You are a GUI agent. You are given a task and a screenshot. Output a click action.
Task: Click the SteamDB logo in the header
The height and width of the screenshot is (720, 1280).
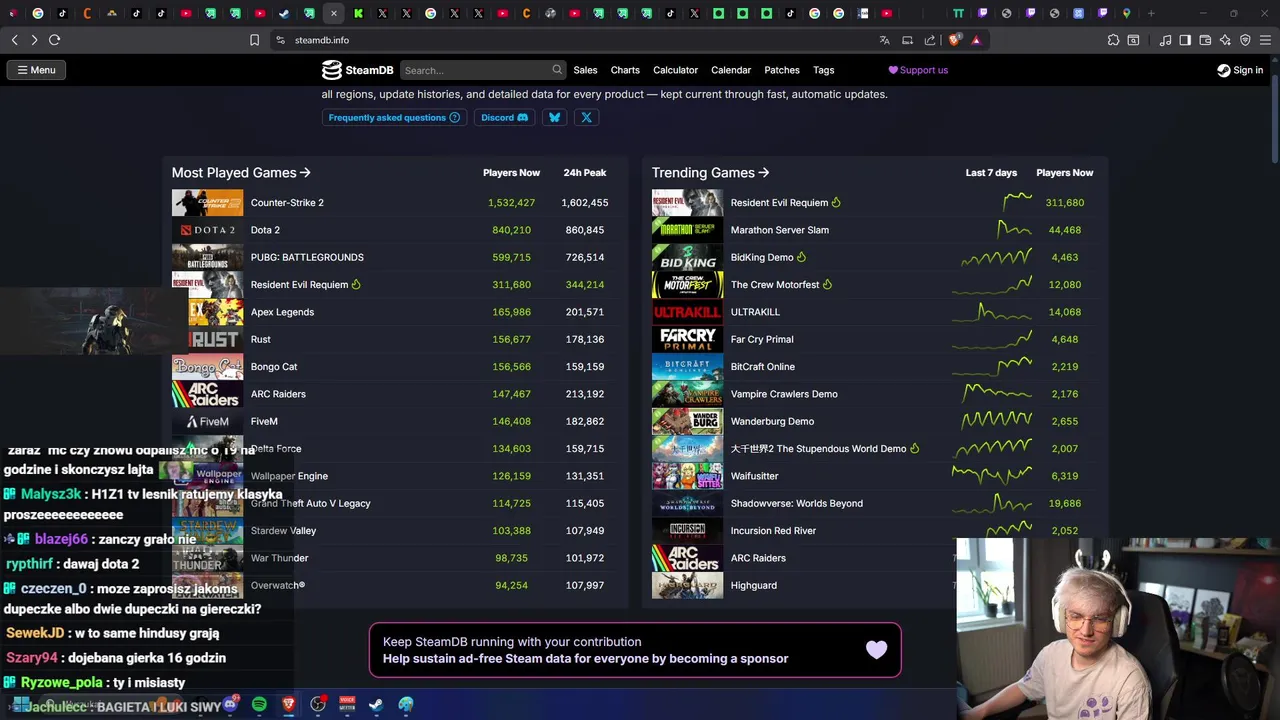point(357,70)
